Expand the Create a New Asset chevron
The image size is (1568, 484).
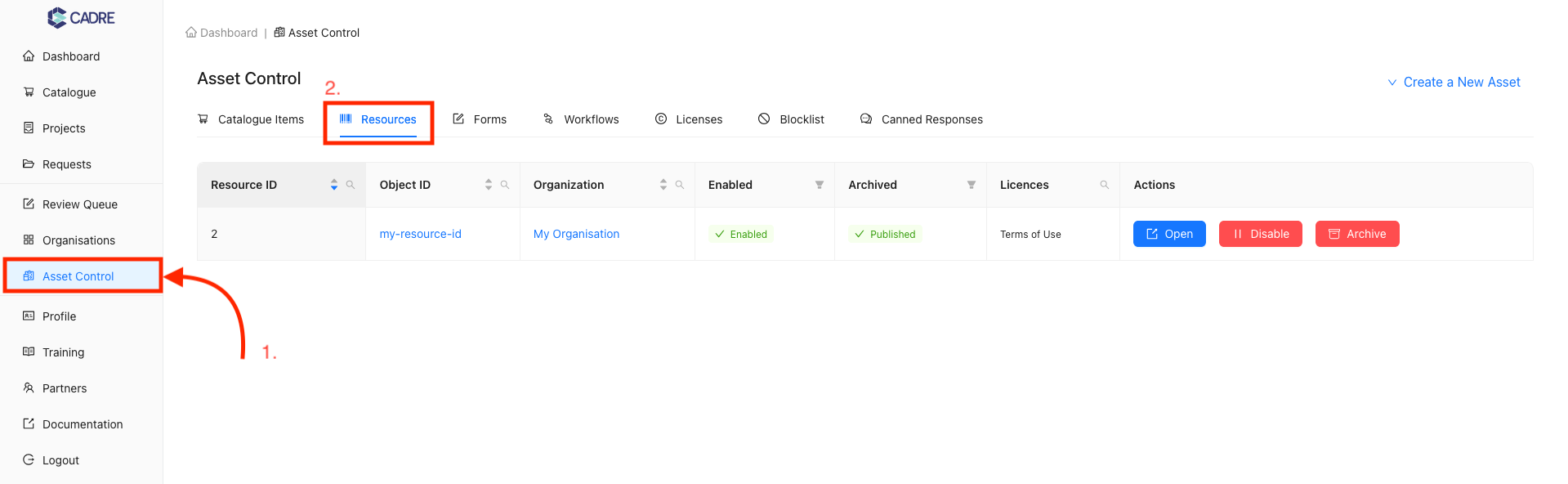1392,83
